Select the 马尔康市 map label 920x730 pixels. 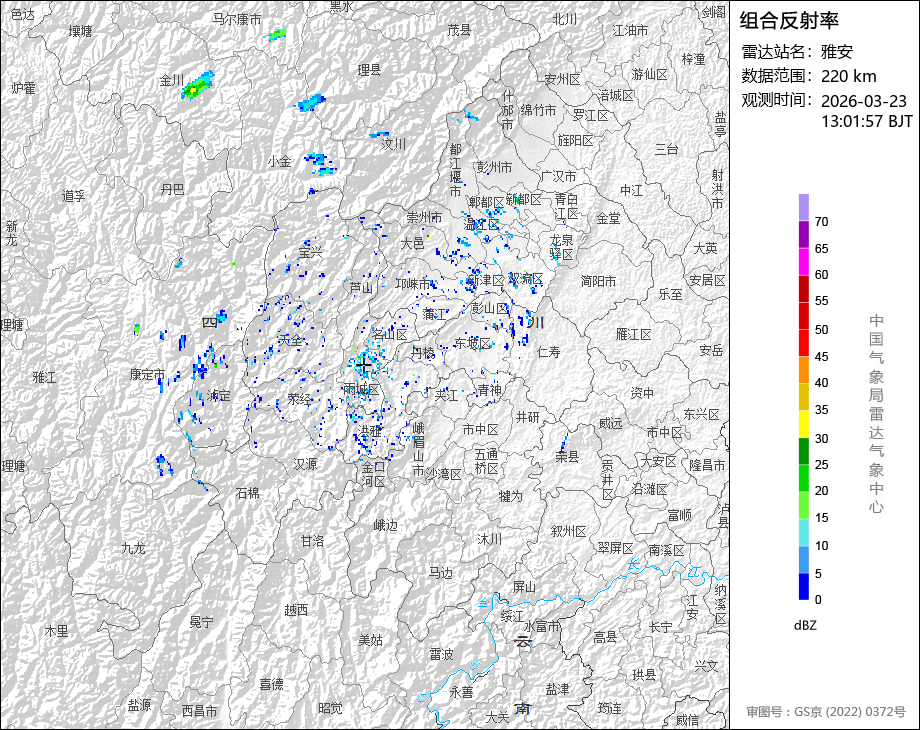tap(237, 19)
